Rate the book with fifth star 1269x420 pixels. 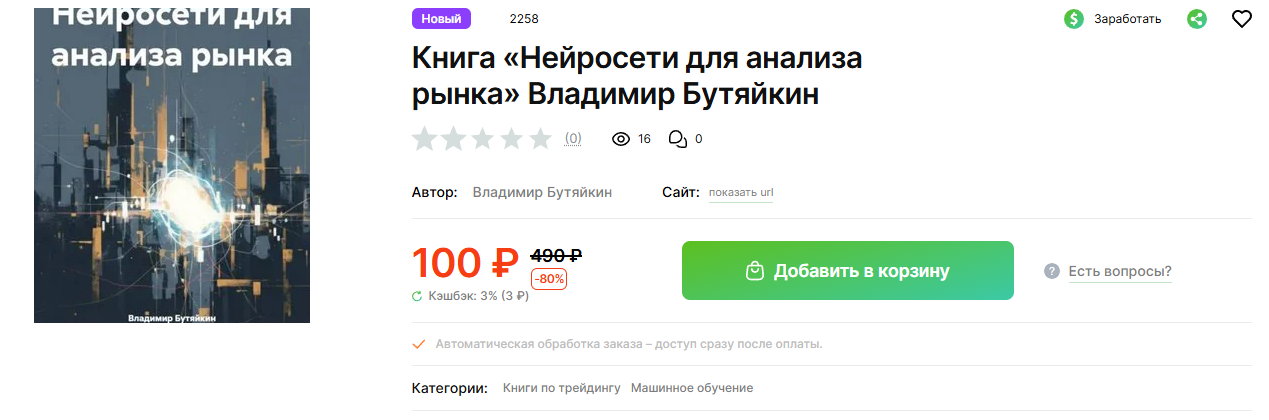pyautogui.click(x=540, y=139)
